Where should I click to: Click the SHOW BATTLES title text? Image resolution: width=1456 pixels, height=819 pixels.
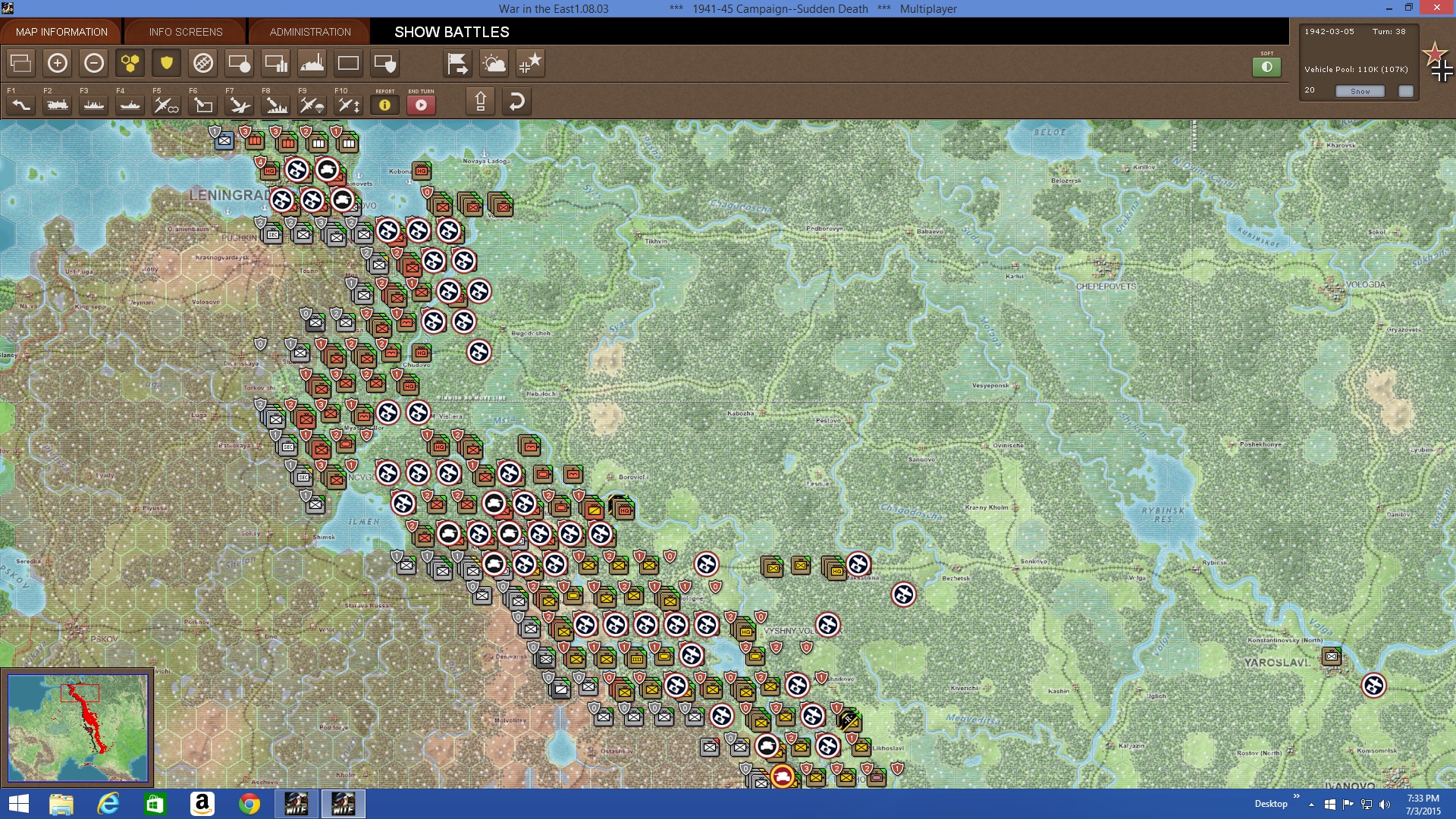coord(452,32)
